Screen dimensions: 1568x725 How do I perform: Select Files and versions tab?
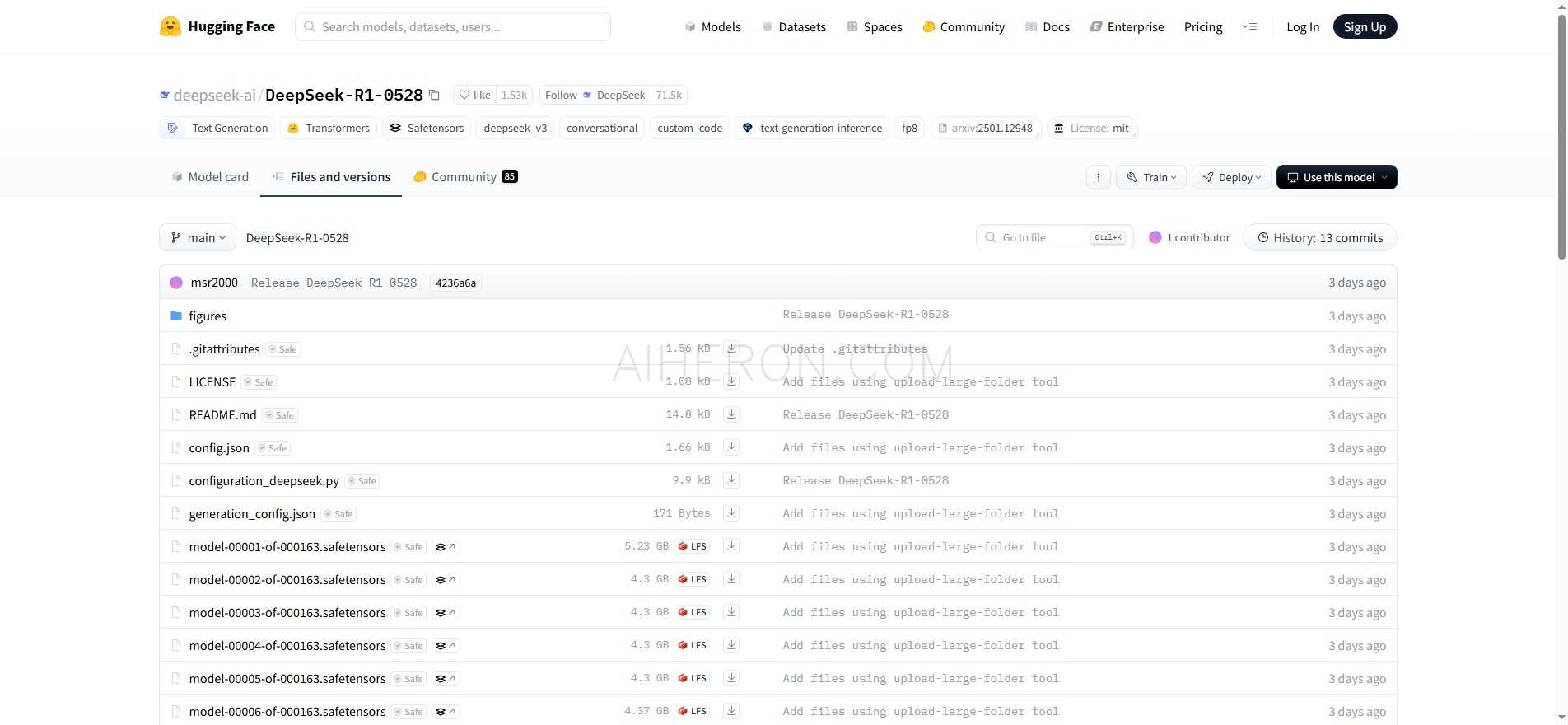331,177
